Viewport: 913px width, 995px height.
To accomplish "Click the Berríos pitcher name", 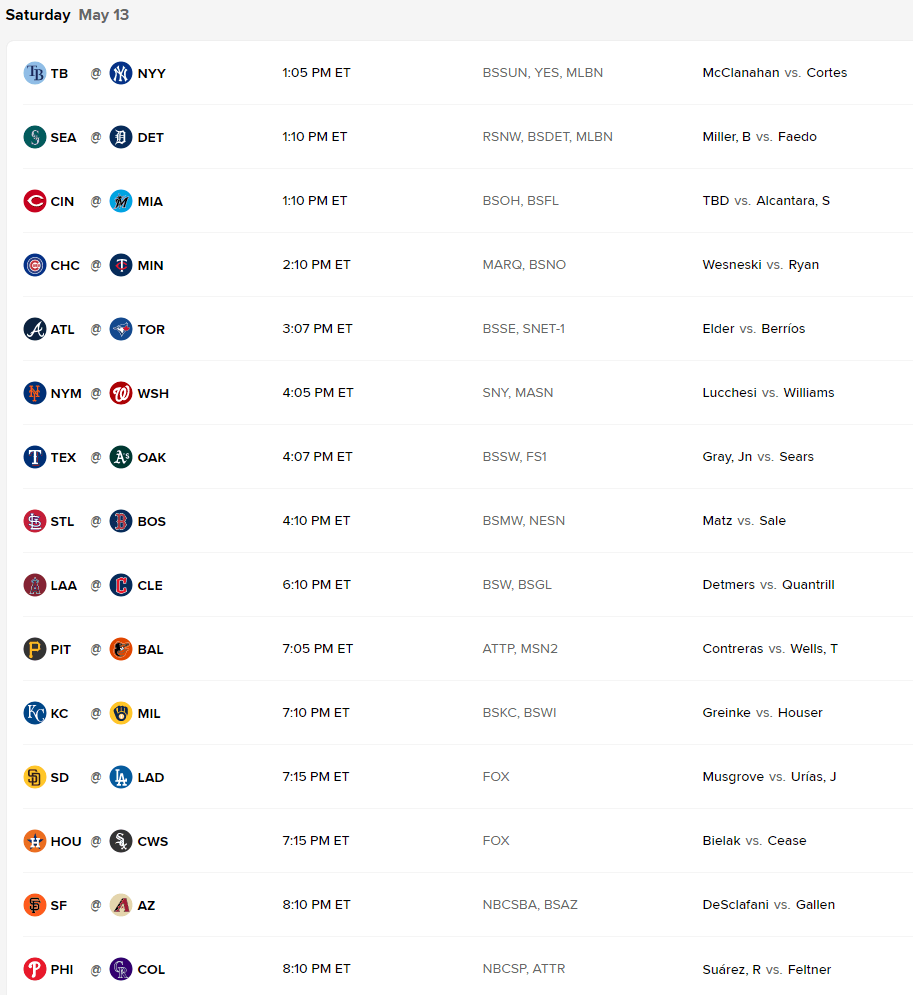I will click(783, 329).
